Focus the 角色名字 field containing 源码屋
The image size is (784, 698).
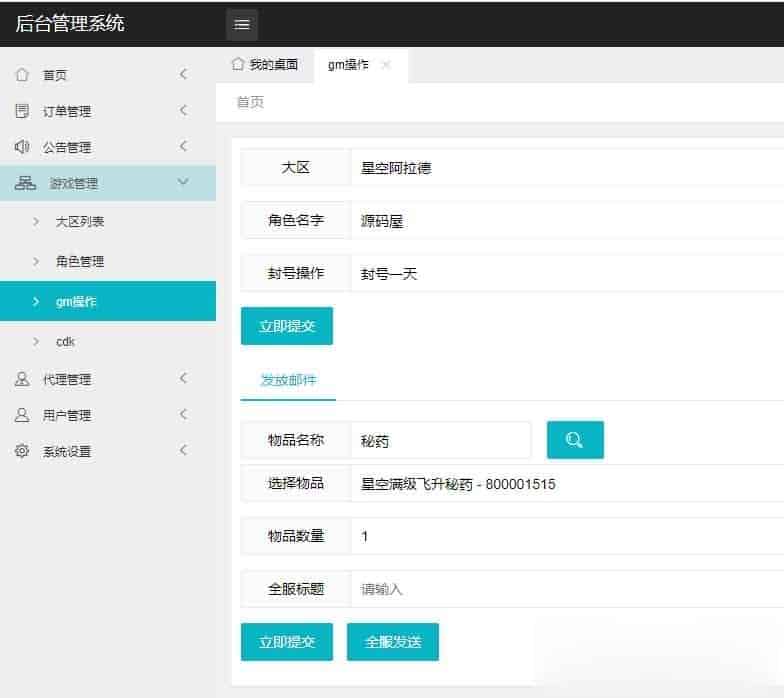coord(568,220)
